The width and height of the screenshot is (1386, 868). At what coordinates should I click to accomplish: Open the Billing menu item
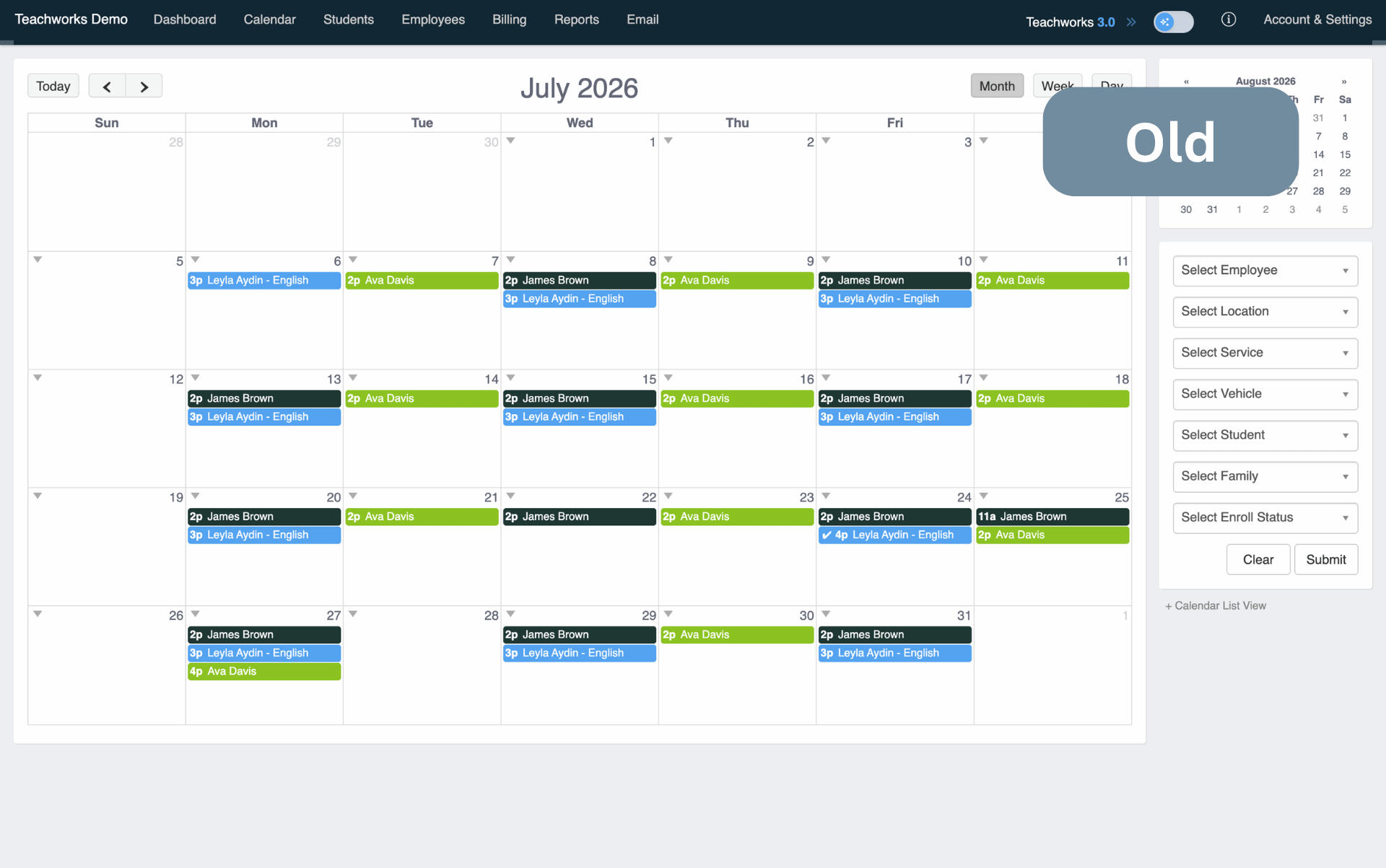coord(510,19)
